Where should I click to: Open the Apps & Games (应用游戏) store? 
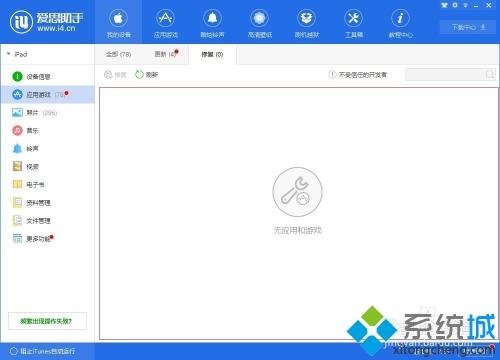pos(166,23)
